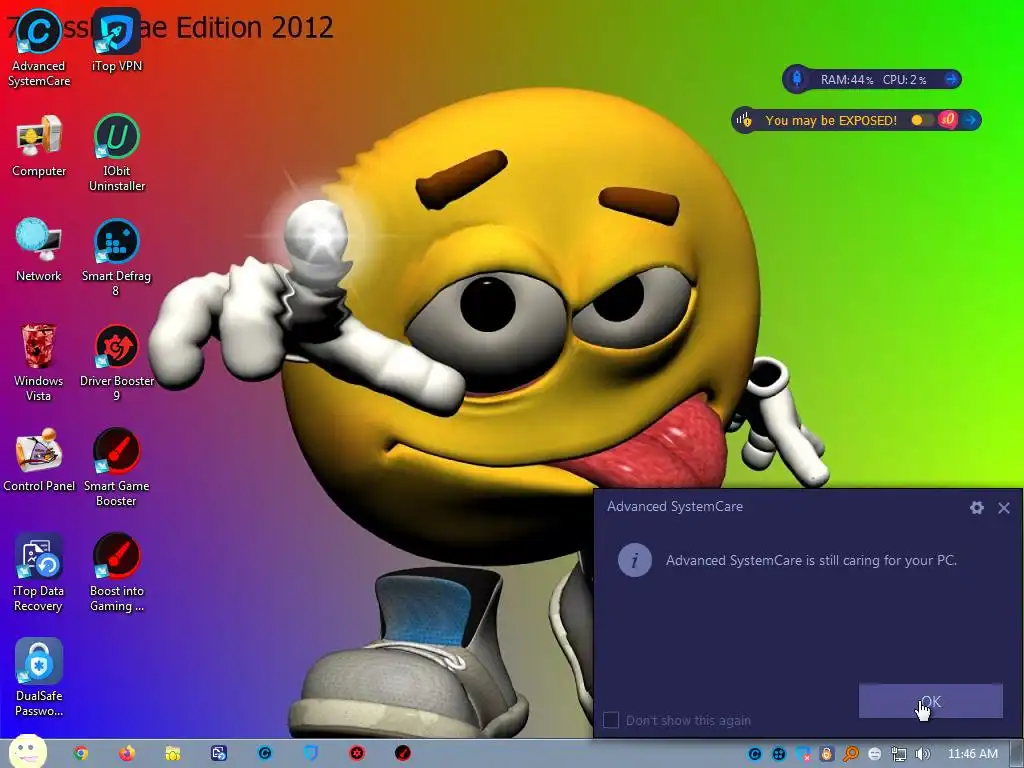This screenshot has width=1024, height=768.
Task: Click the orange magnifier tray icon
Action: click(850, 754)
